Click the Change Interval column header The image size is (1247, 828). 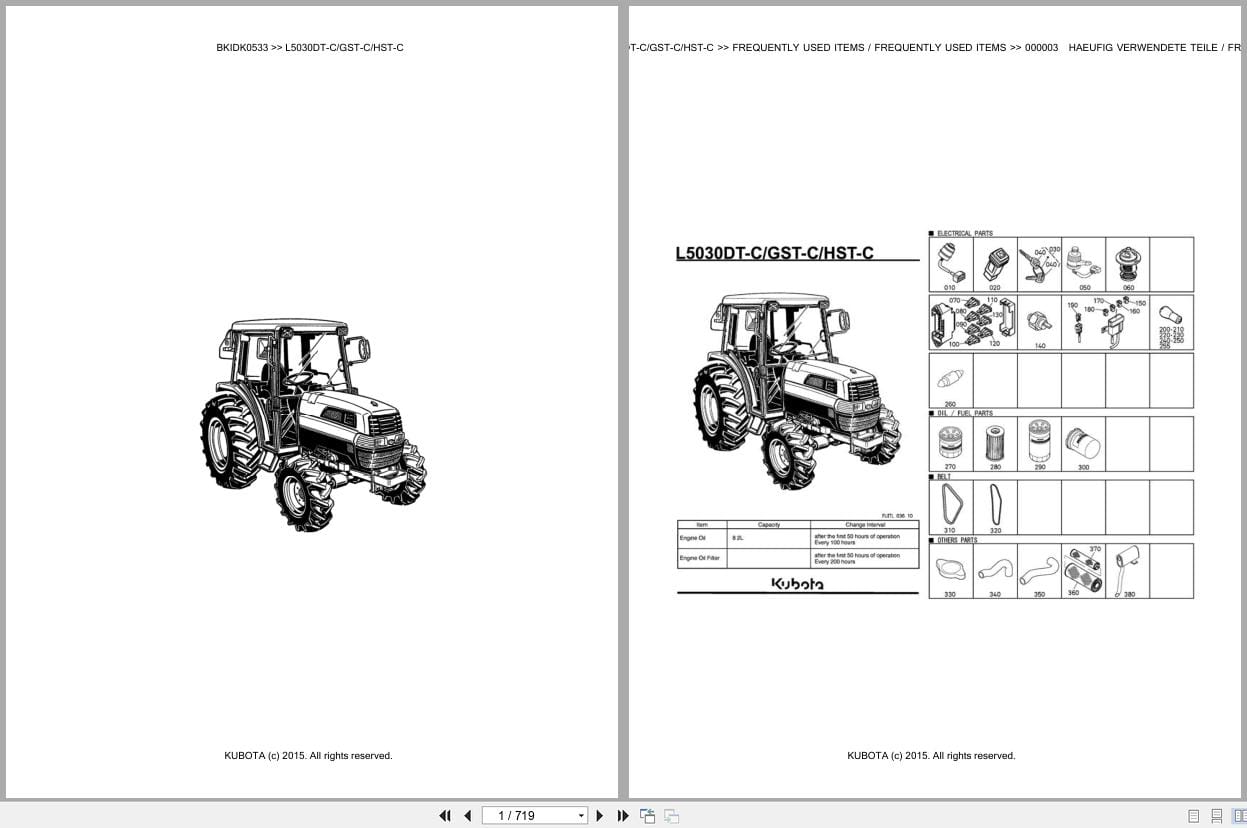click(864, 525)
